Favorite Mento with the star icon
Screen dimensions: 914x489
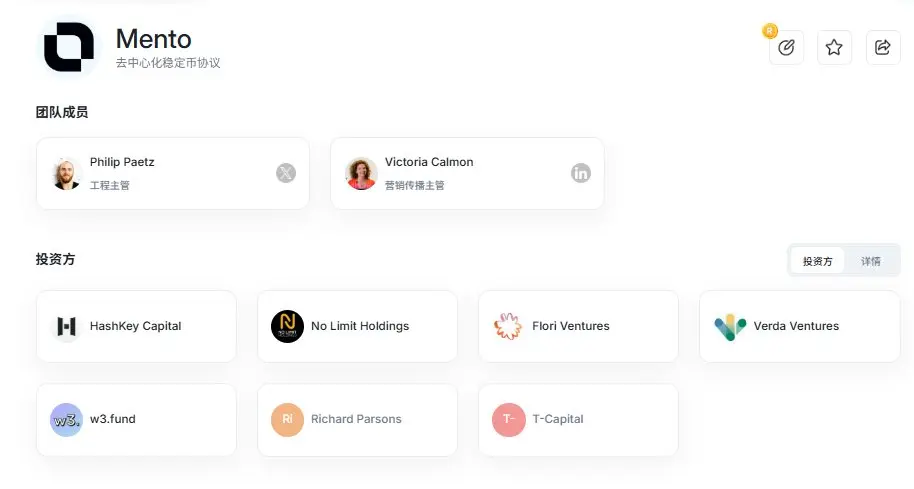(x=834, y=47)
